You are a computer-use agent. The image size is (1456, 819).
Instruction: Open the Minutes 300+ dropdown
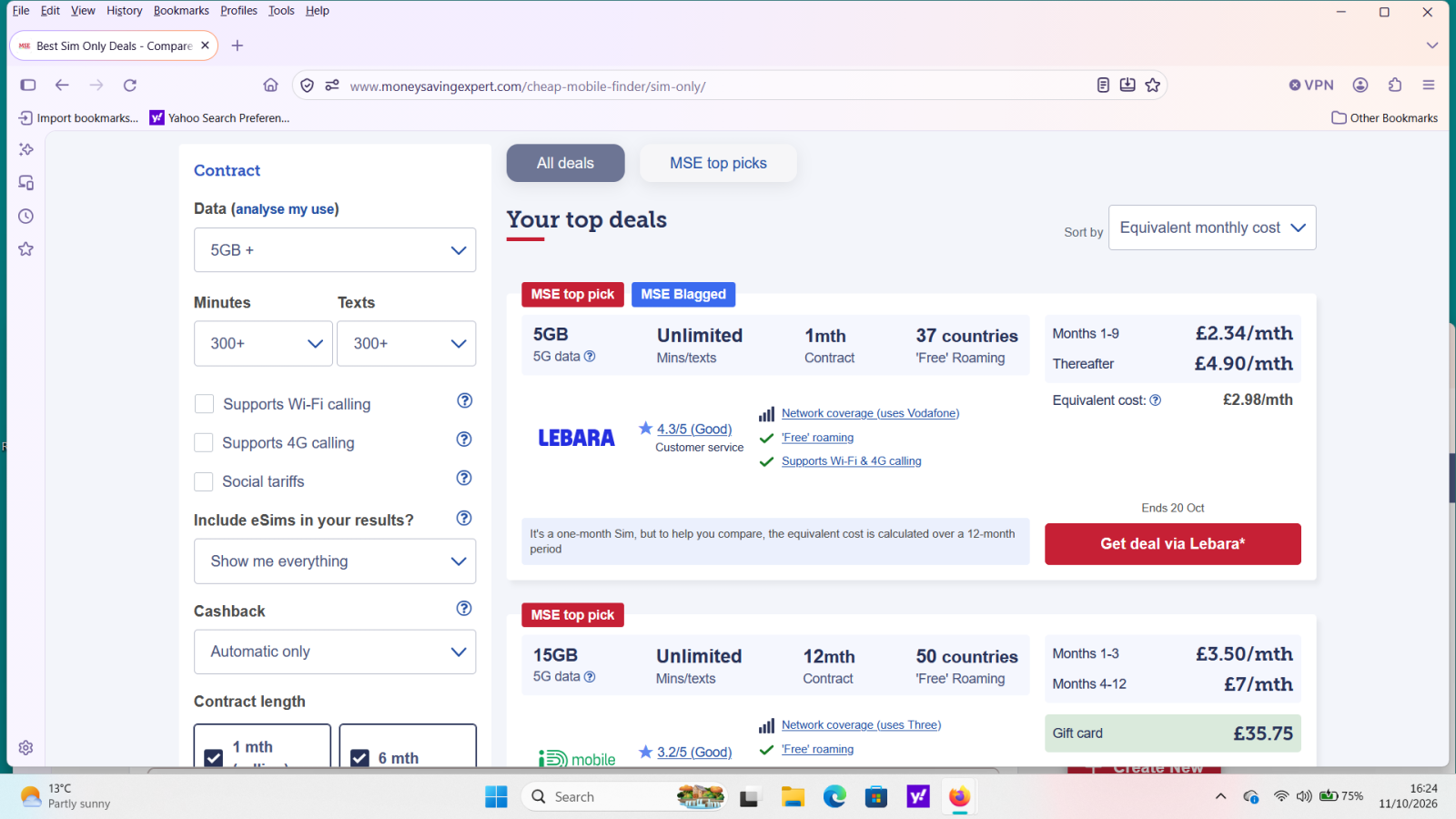click(x=263, y=343)
